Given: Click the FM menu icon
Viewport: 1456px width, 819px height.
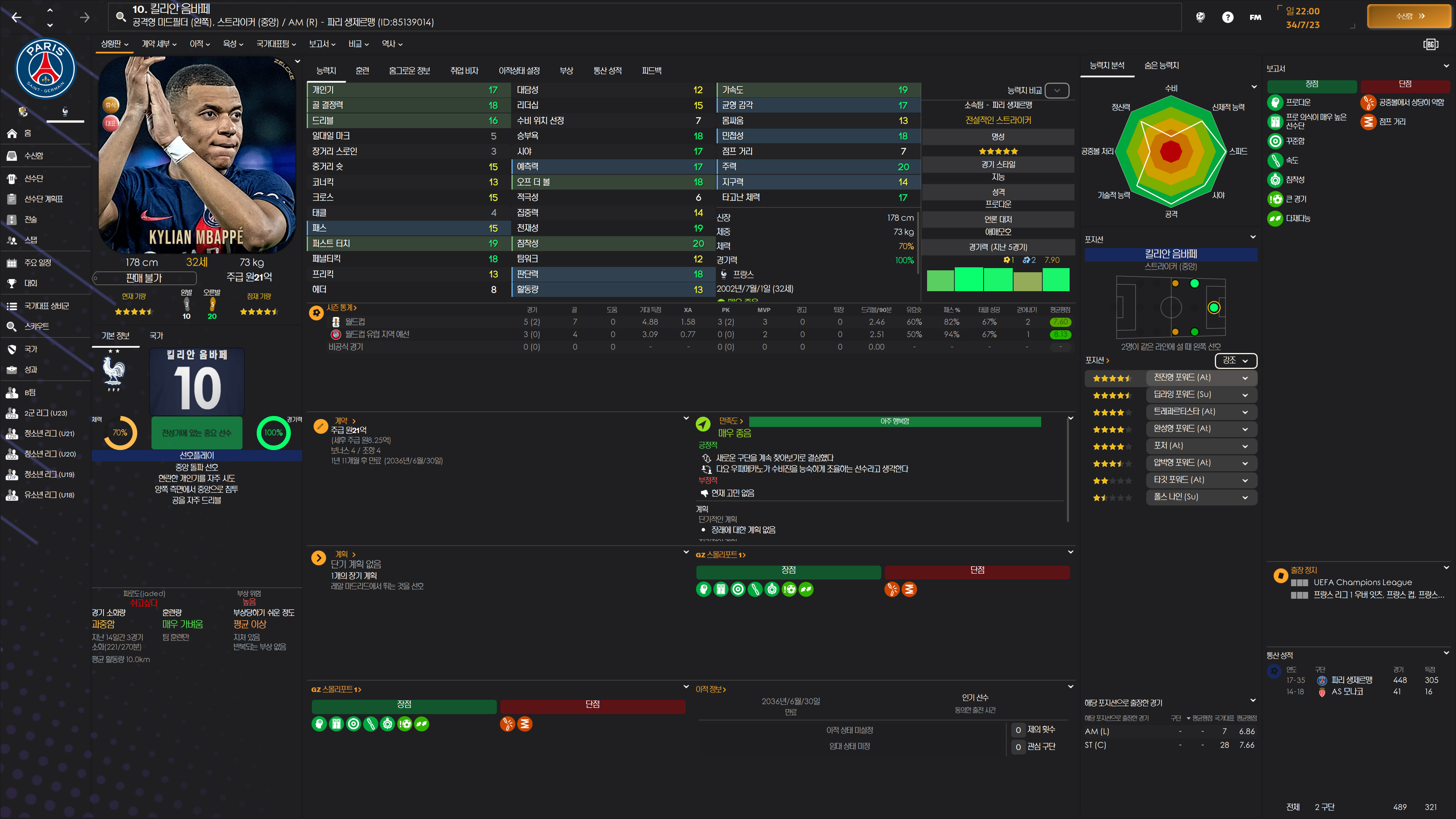Looking at the screenshot, I should (1255, 17).
